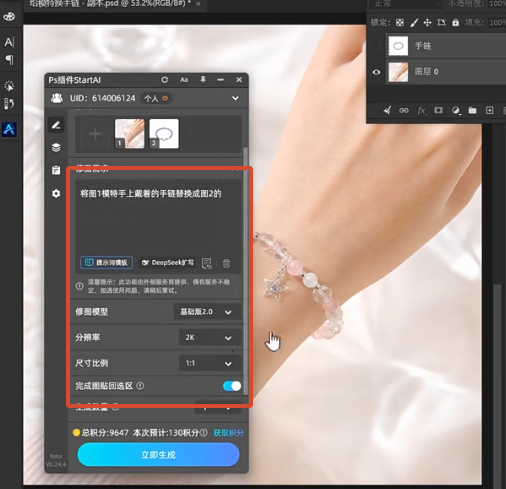The width and height of the screenshot is (506, 489).
Task: Expand the UID account chevron
Action: tap(235, 98)
